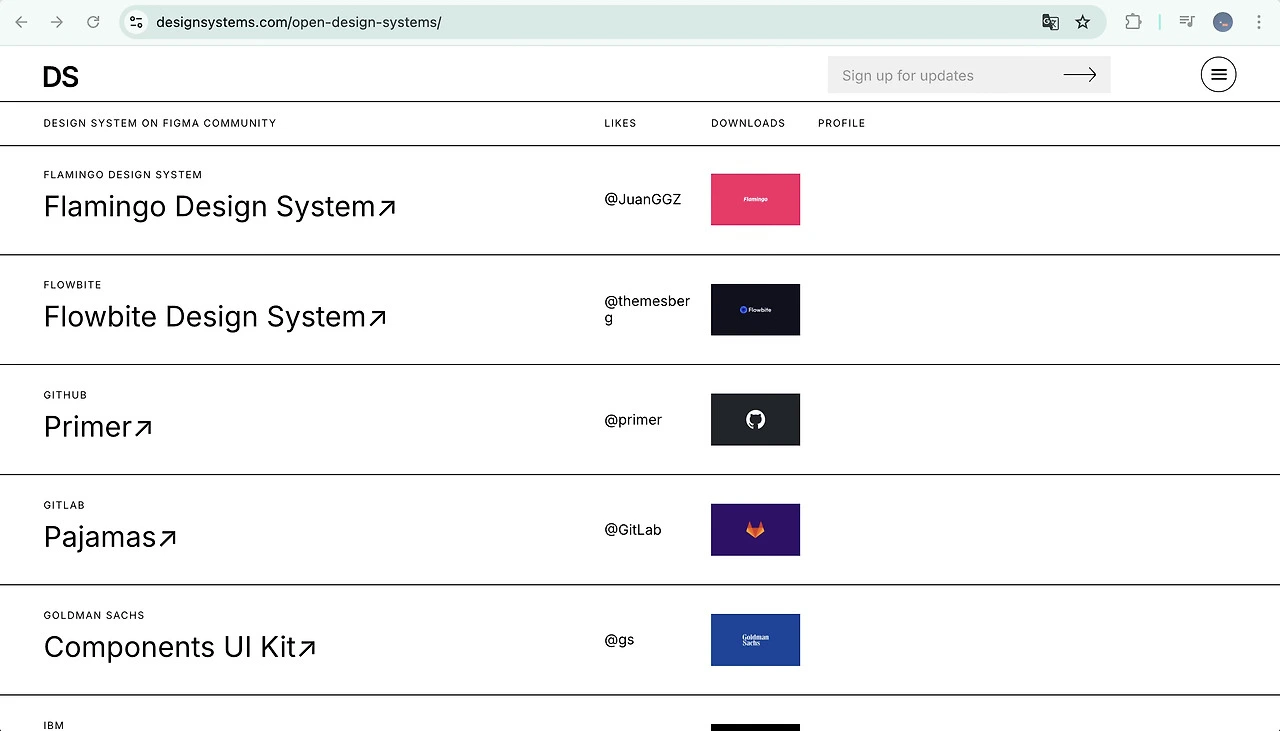This screenshot has height=731, width=1280.
Task: Open the media controls icon
Action: tap(1187, 22)
